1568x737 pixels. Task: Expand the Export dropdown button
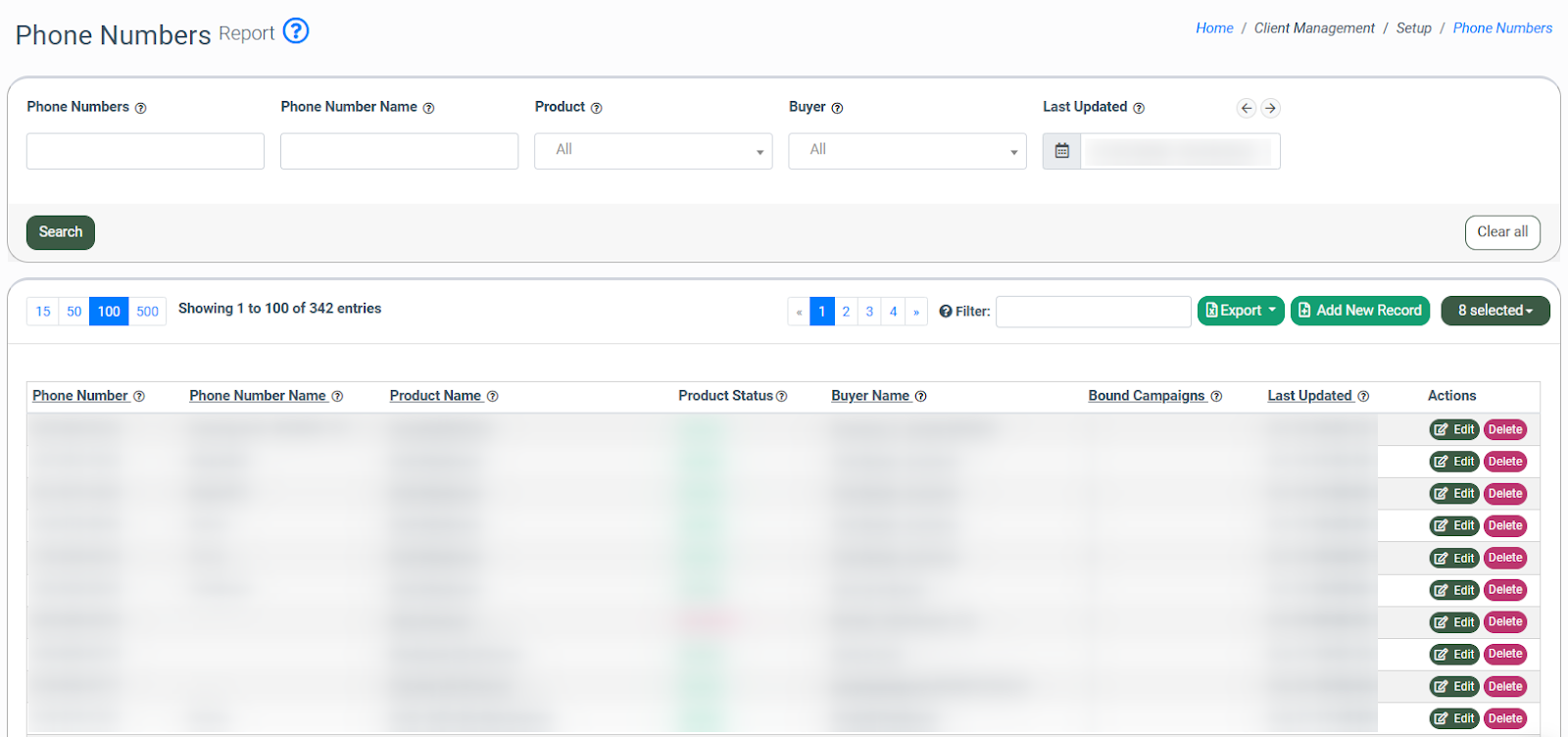pyautogui.click(x=1240, y=311)
